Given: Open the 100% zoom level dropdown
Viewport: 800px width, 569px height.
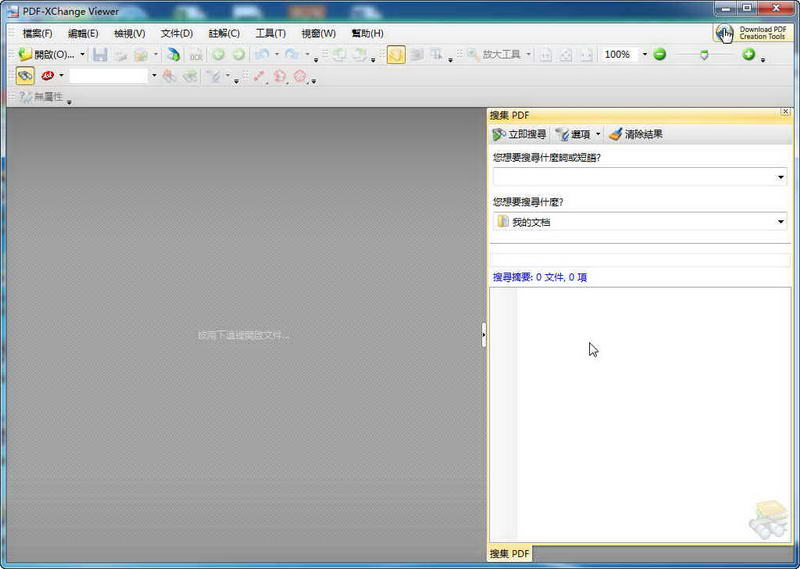Looking at the screenshot, I should [644, 55].
